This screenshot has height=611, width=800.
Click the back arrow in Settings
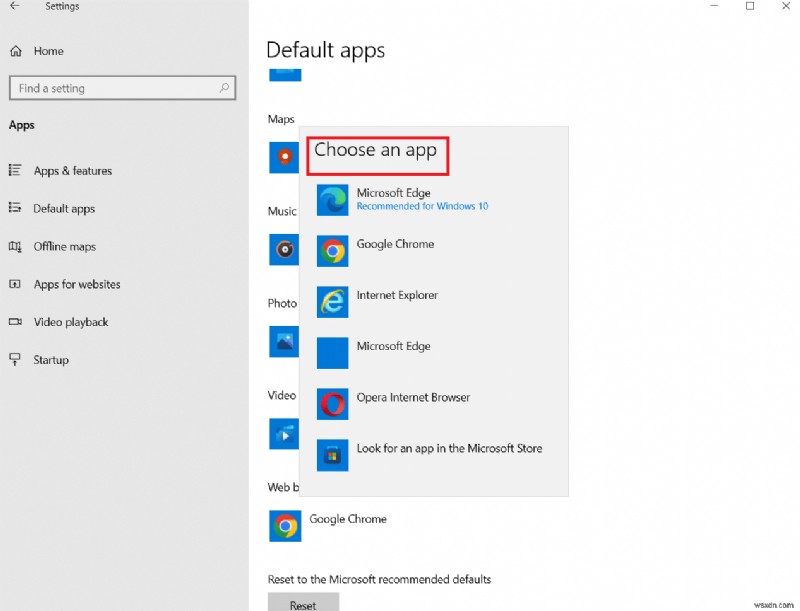(15, 6)
